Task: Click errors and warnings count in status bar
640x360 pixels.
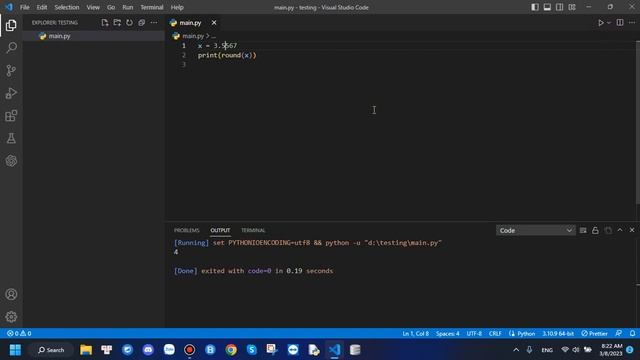Action: [19, 333]
